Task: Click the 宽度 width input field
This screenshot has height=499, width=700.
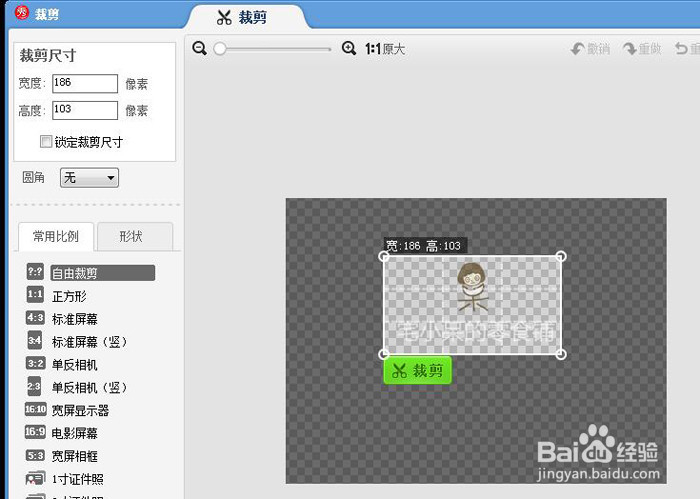Action: click(85, 83)
